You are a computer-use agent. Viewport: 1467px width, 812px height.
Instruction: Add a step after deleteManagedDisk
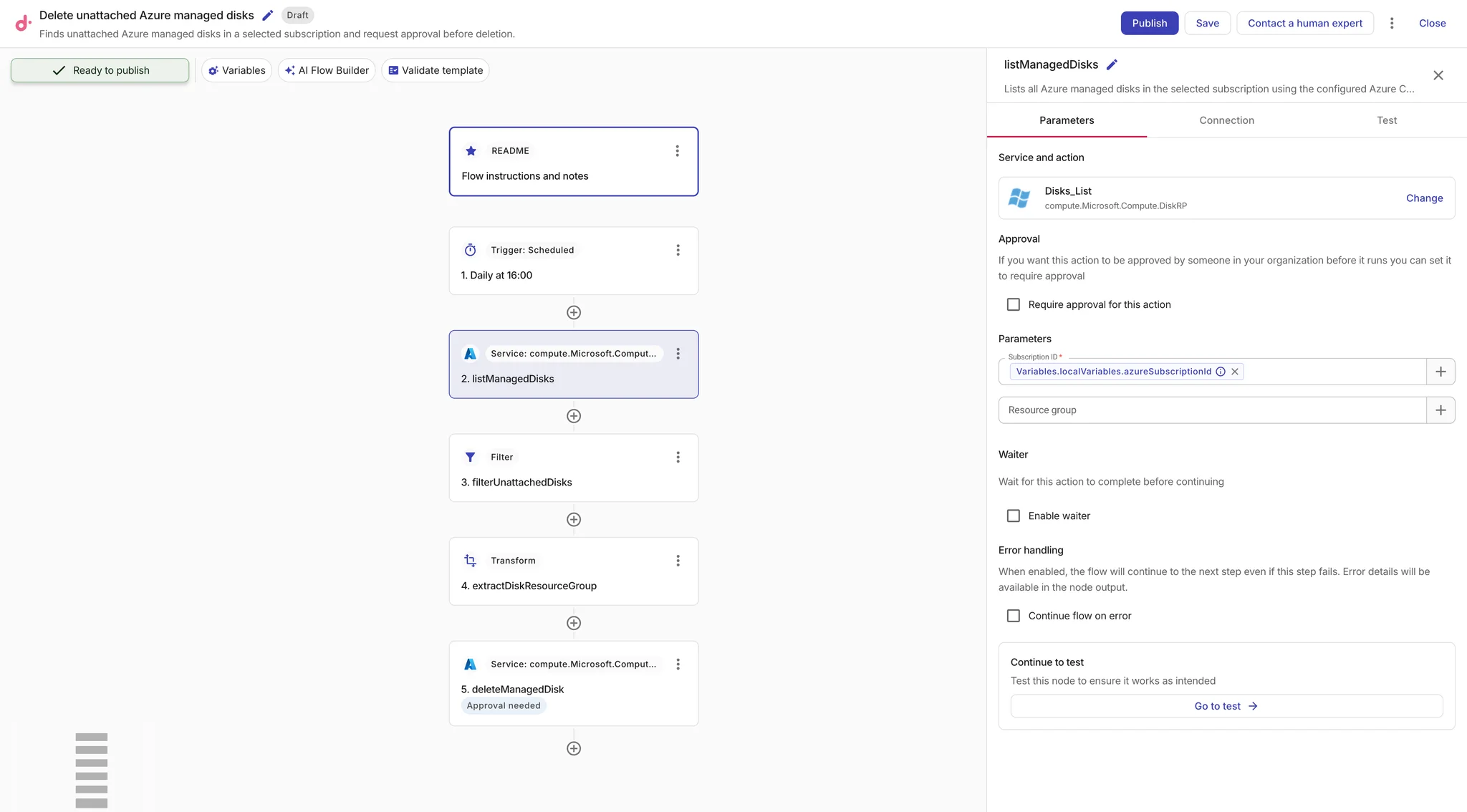[574, 748]
